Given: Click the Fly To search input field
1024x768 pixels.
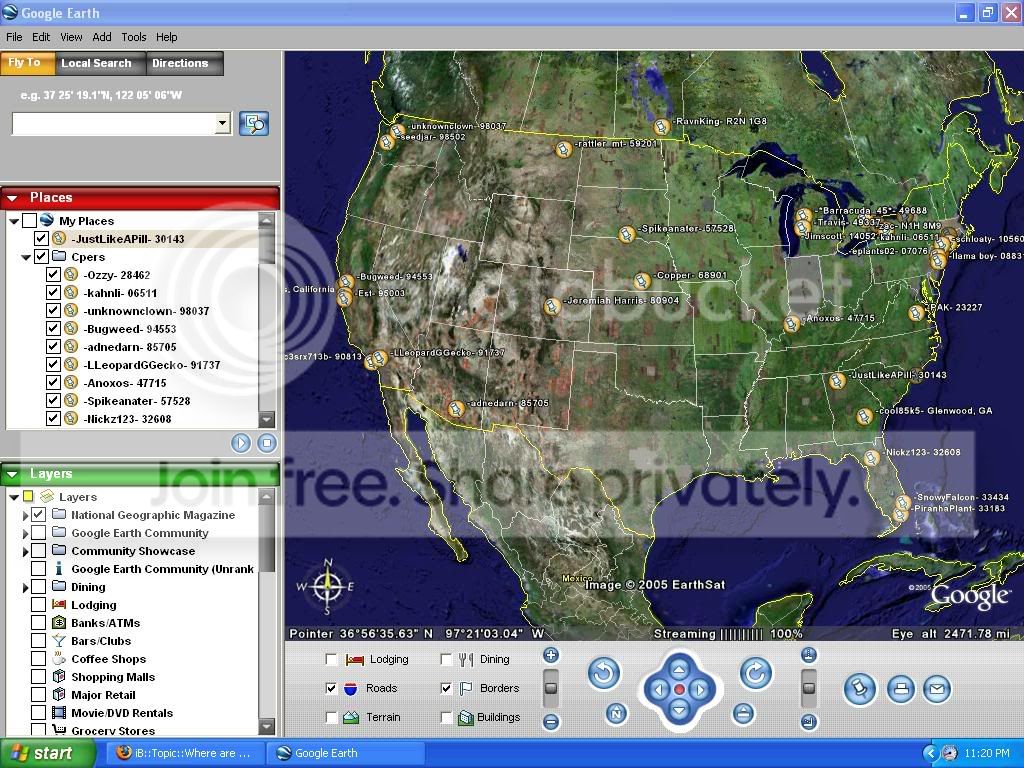Looking at the screenshot, I should coord(114,123).
